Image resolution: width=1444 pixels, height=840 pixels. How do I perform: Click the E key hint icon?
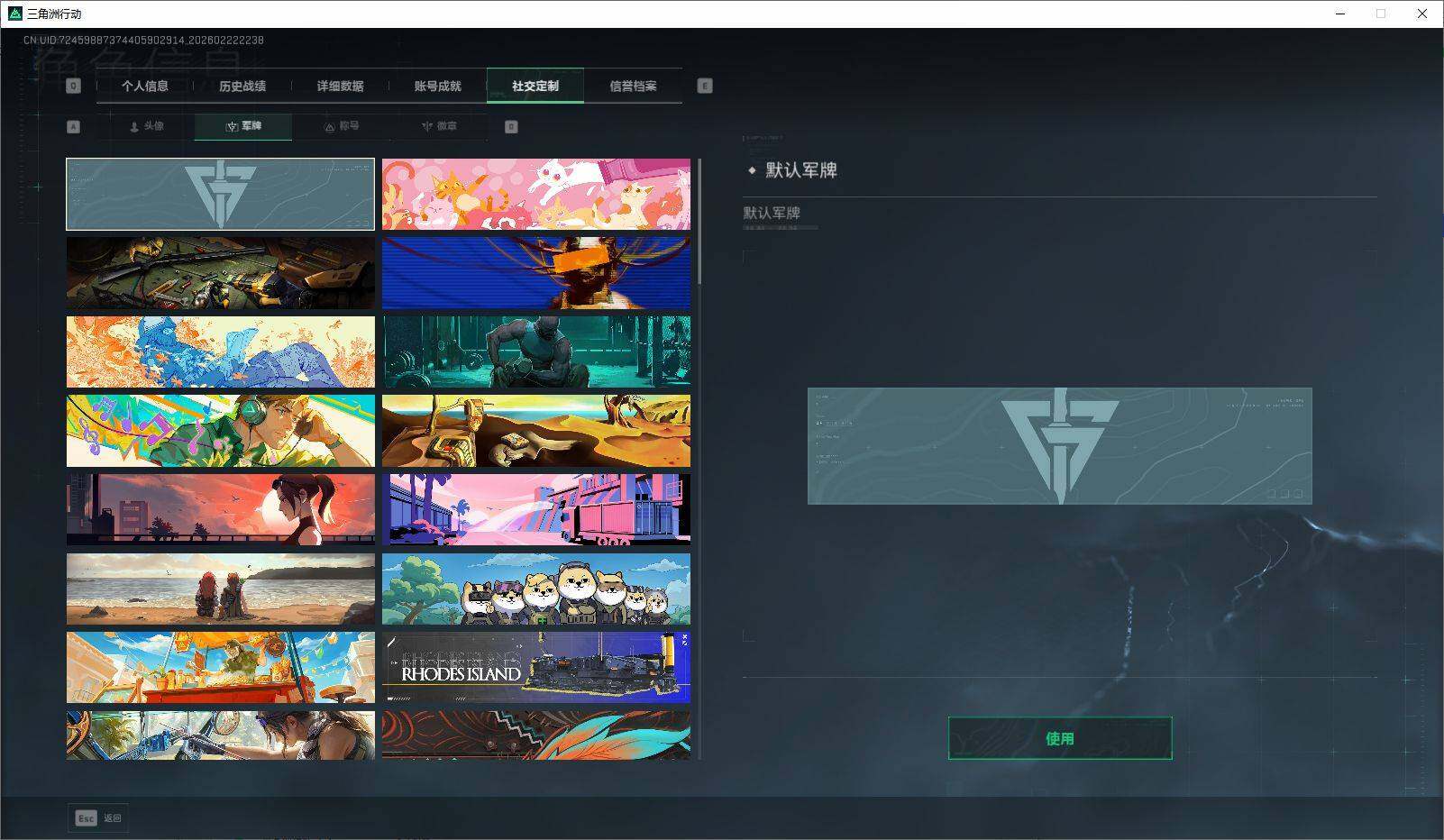[x=705, y=86]
